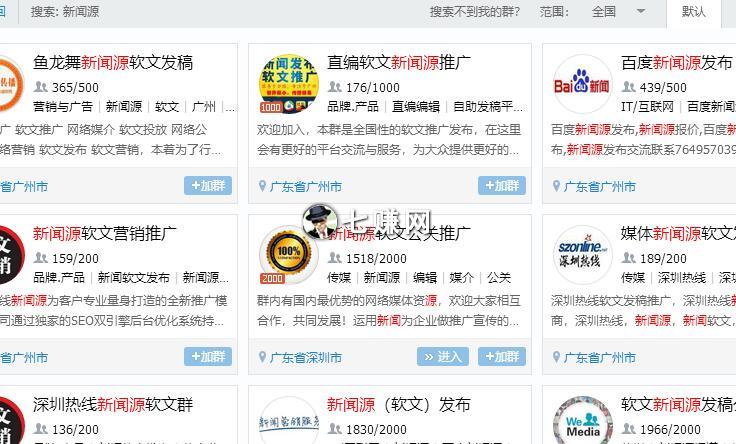
Task: Open group title 新闻源（软文）发布
Action: click(x=399, y=404)
